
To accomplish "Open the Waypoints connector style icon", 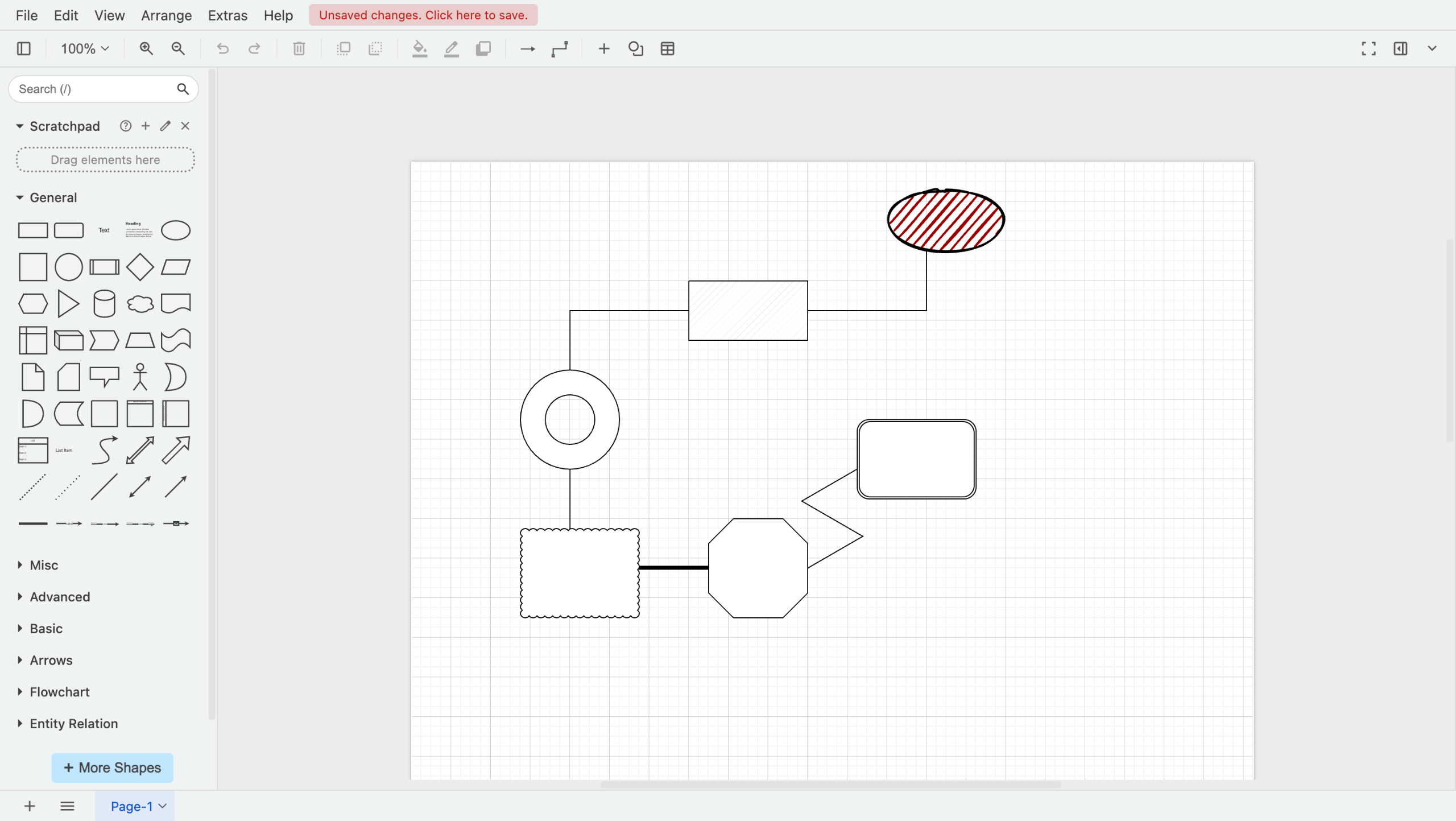I will click(x=560, y=49).
